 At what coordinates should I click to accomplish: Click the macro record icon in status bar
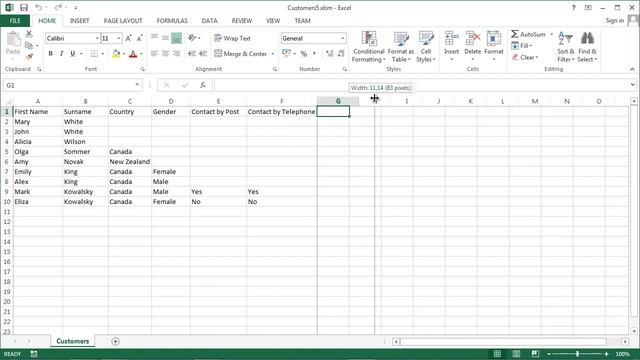[34, 354]
